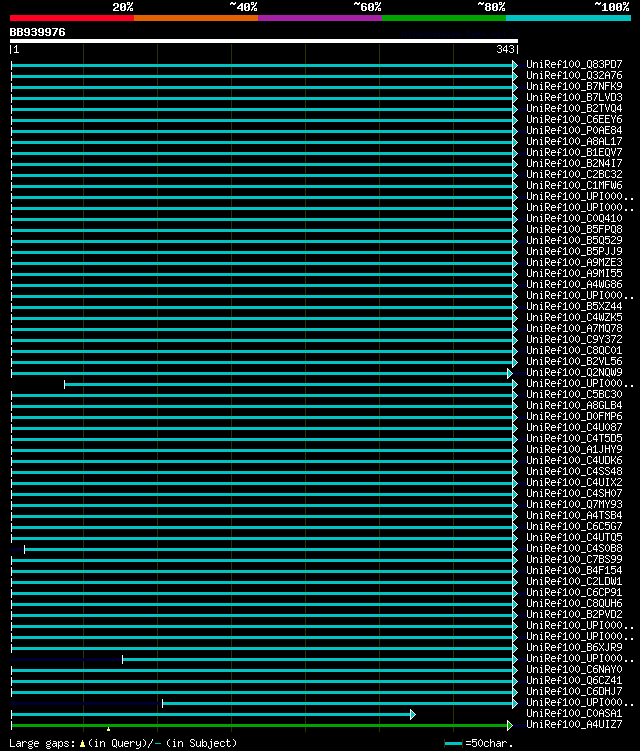Image resolution: width=640 pixels, height=751 pixels.
Task: Select the UniRef100_A4TSB4 label
Action: coord(574,516)
